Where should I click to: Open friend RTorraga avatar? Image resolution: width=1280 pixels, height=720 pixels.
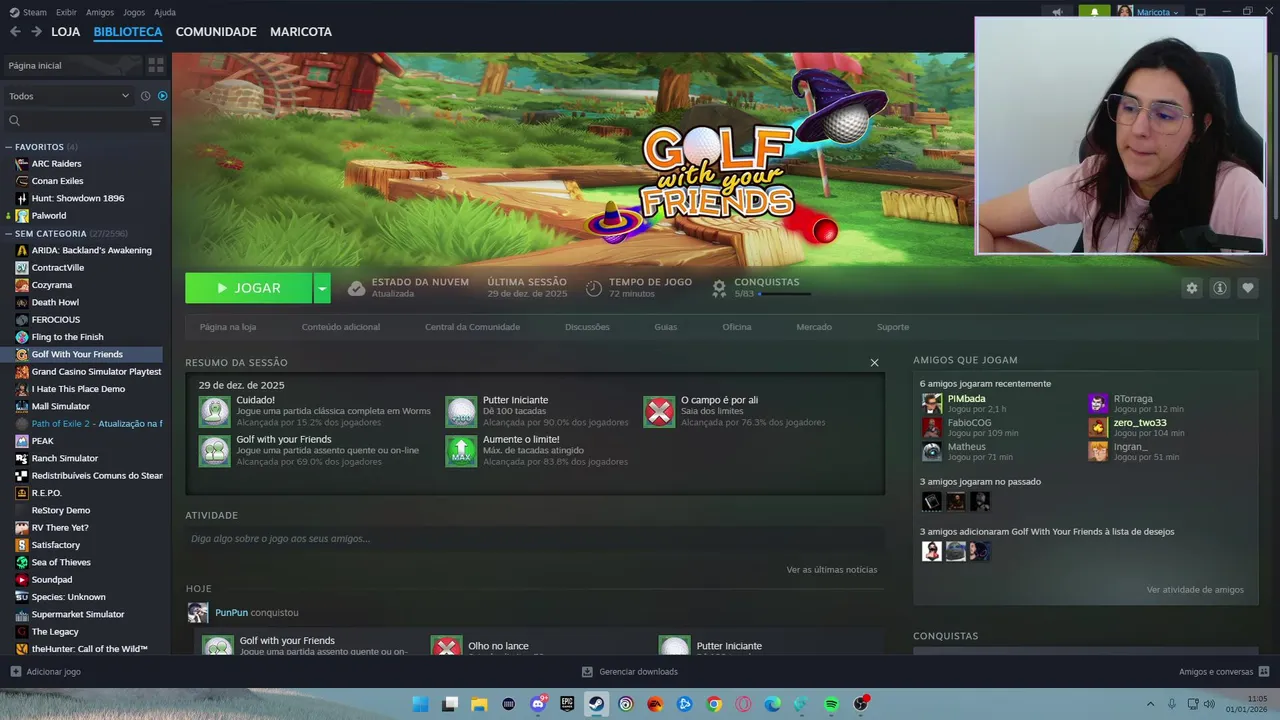[x=1098, y=403]
